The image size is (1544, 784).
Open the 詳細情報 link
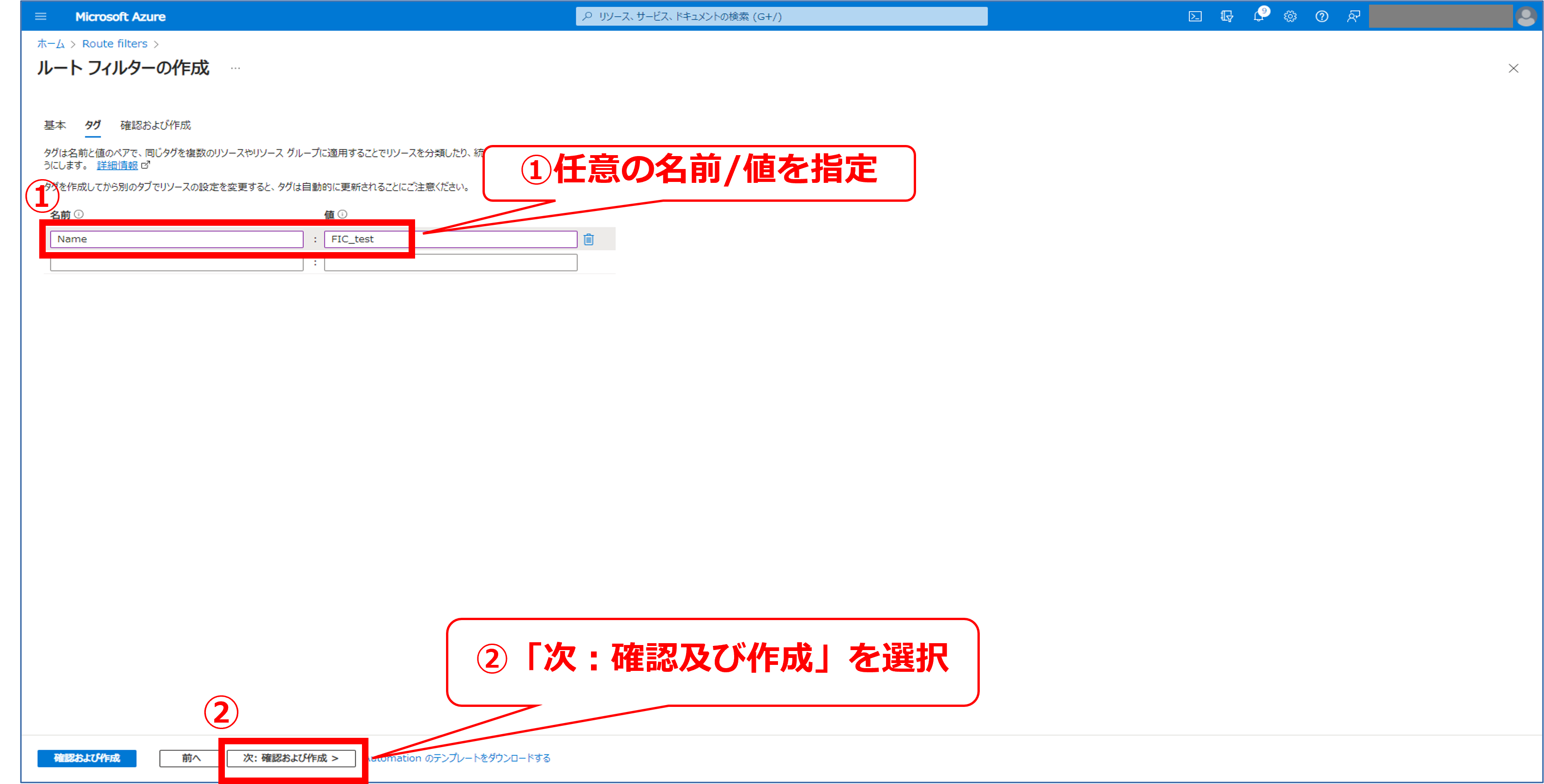point(117,165)
